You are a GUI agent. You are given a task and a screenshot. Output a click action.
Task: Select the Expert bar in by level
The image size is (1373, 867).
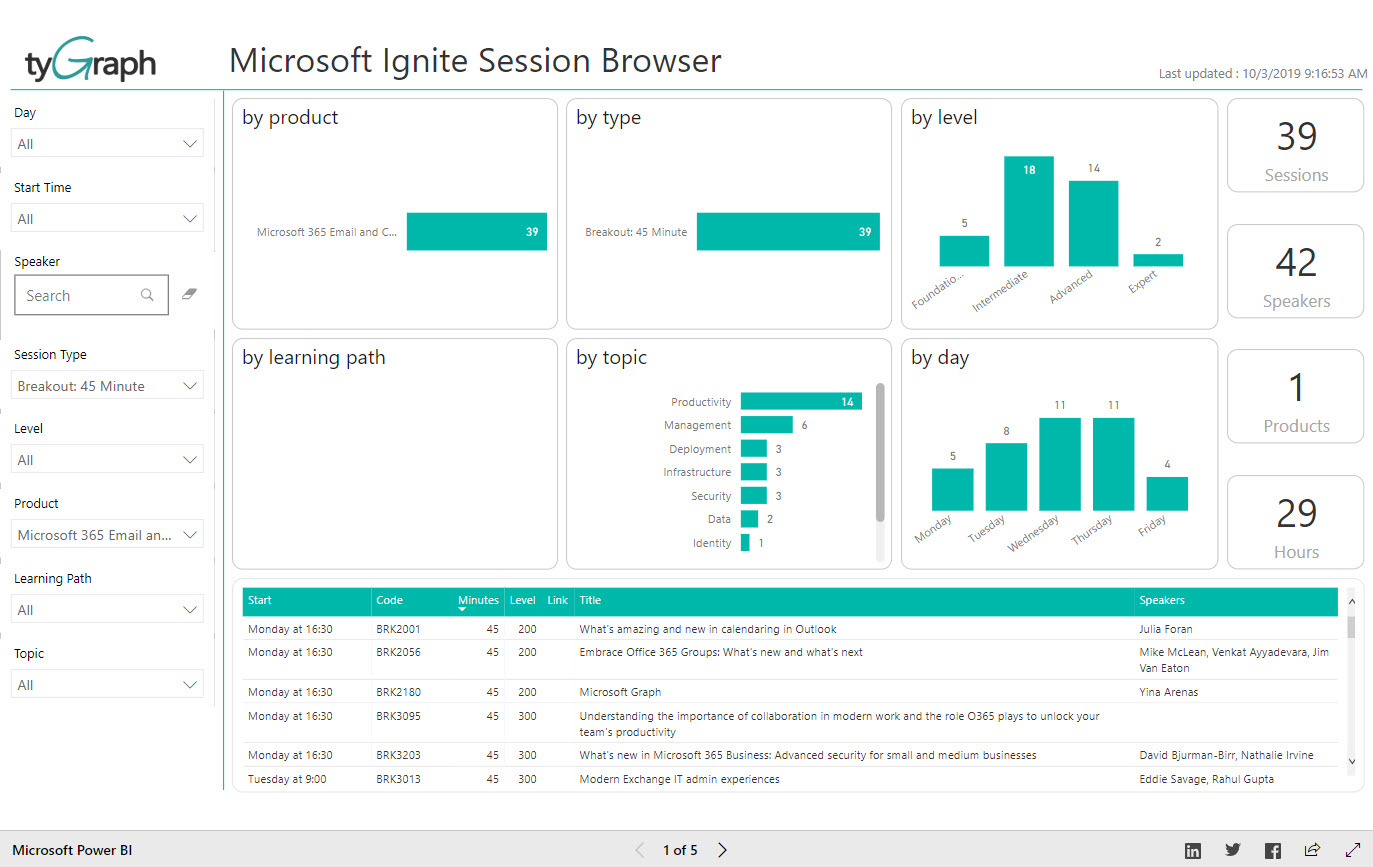click(x=1158, y=260)
